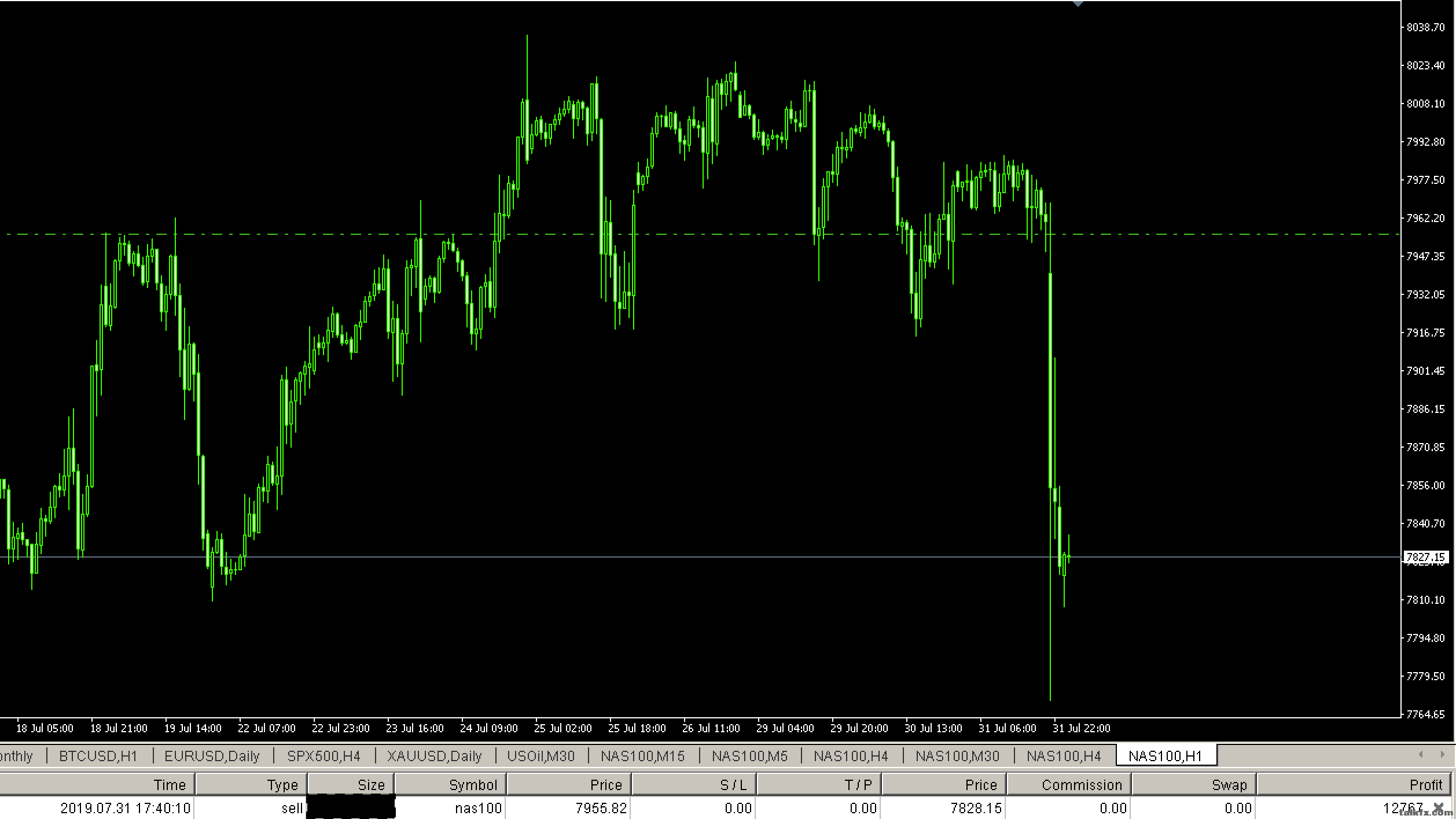Viewport: 1456px width, 819px height.
Task: Click the current bid price label 7827.15
Action: click(x=1425, y=557)
